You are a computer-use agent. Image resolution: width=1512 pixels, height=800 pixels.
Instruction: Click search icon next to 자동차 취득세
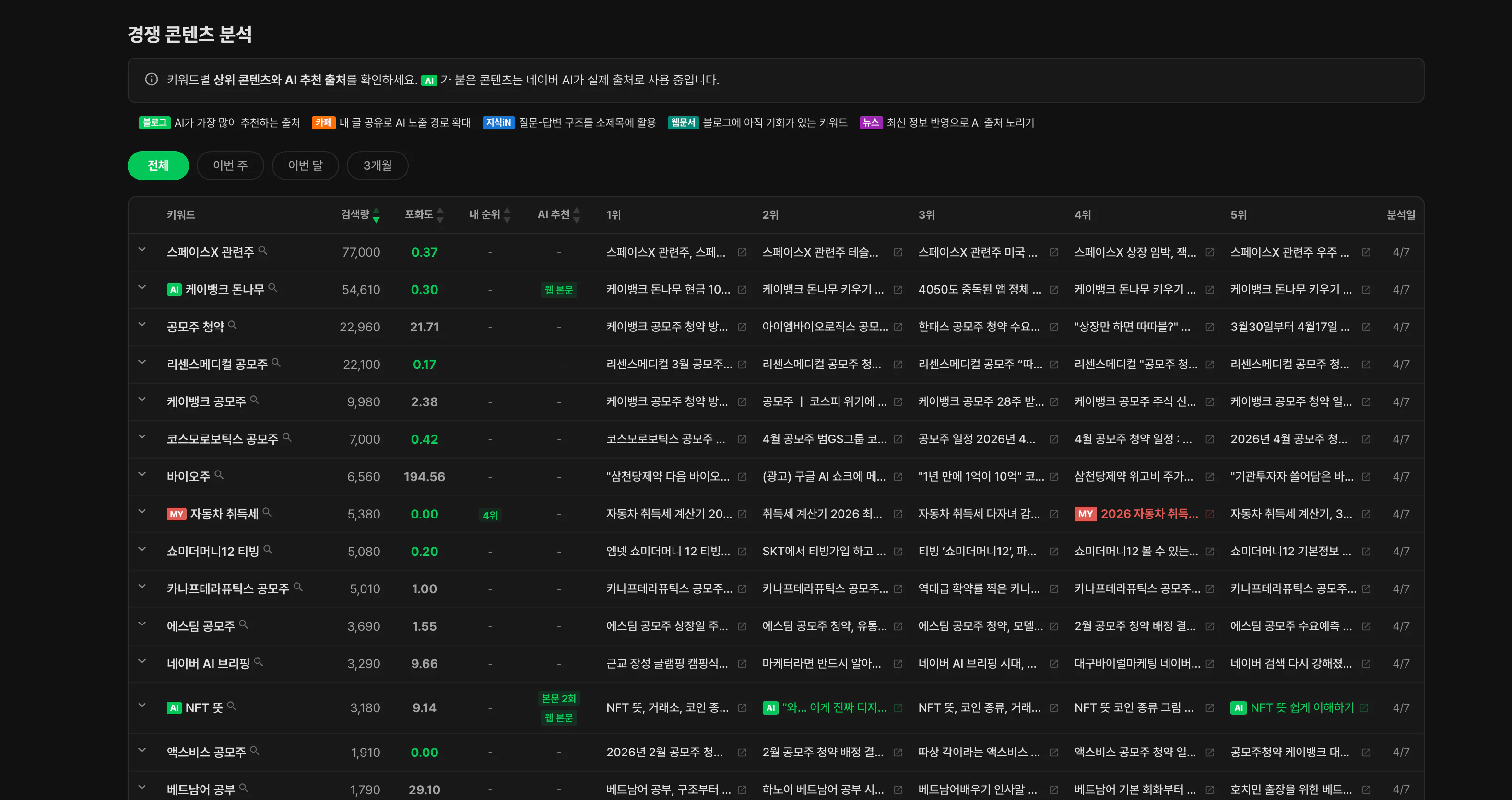point(267,512)
